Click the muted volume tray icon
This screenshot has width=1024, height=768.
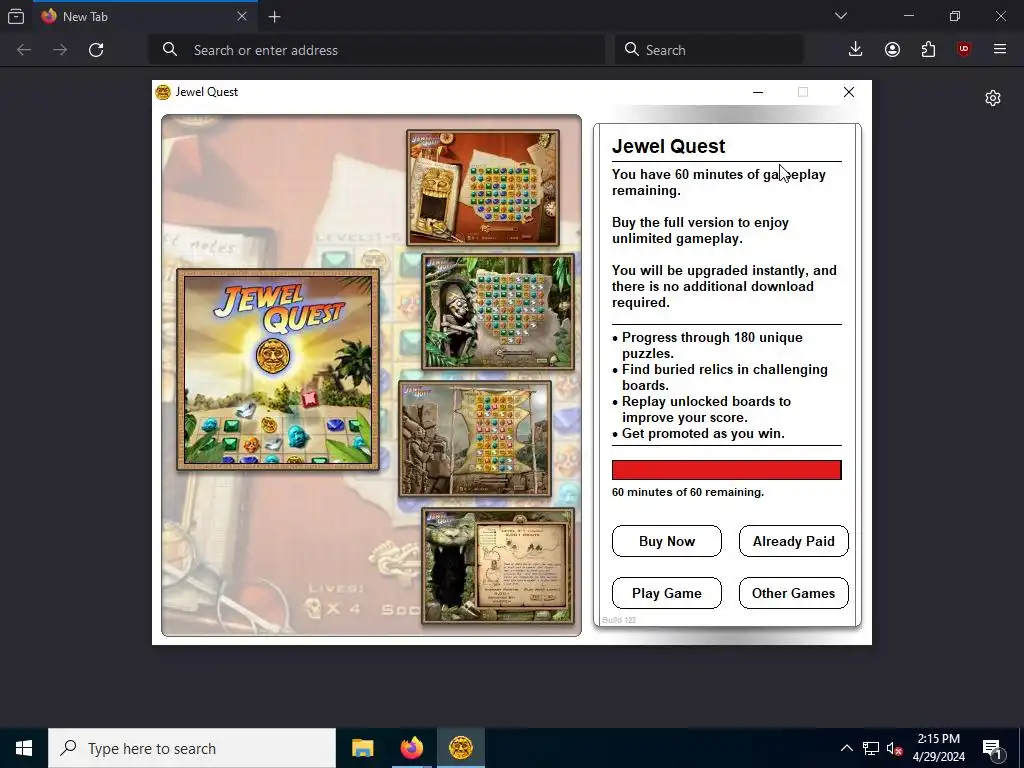click(x=895, y=748)
